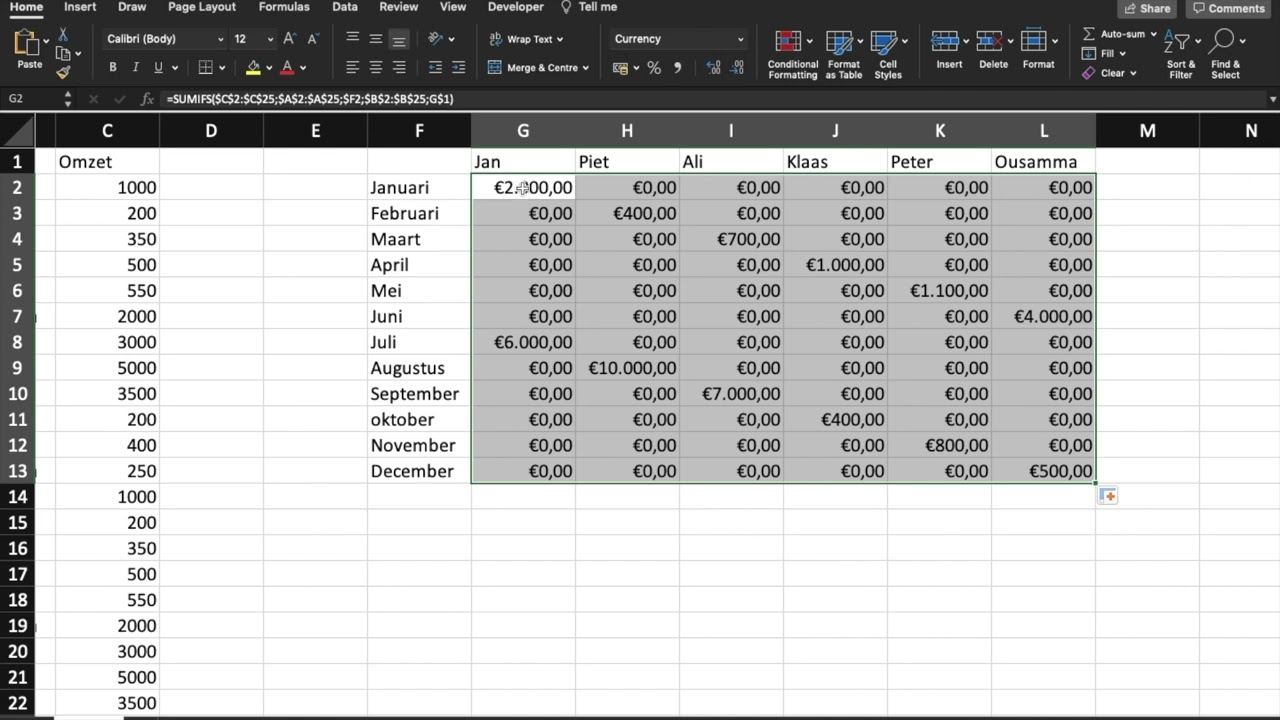Switch to the Formulas tab
The height and width of the screenshot is (720, 1280).
pos(284,7)
